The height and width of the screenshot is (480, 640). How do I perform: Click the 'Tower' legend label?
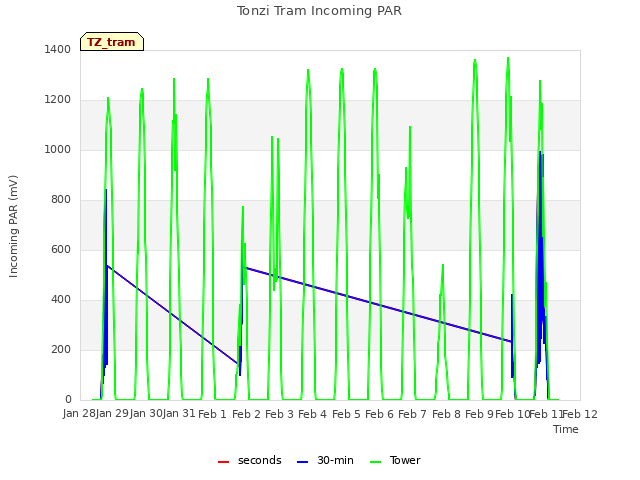[405, 460]
